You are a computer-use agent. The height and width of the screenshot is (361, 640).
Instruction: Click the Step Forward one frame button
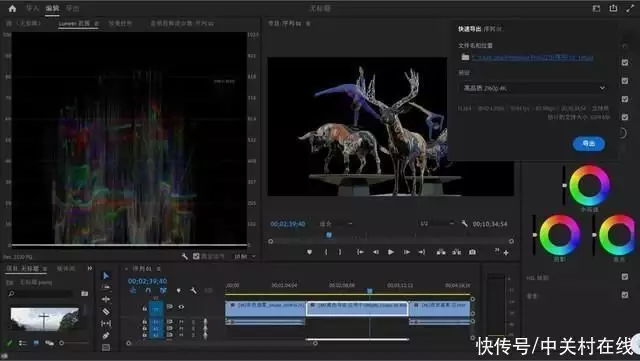407,252
